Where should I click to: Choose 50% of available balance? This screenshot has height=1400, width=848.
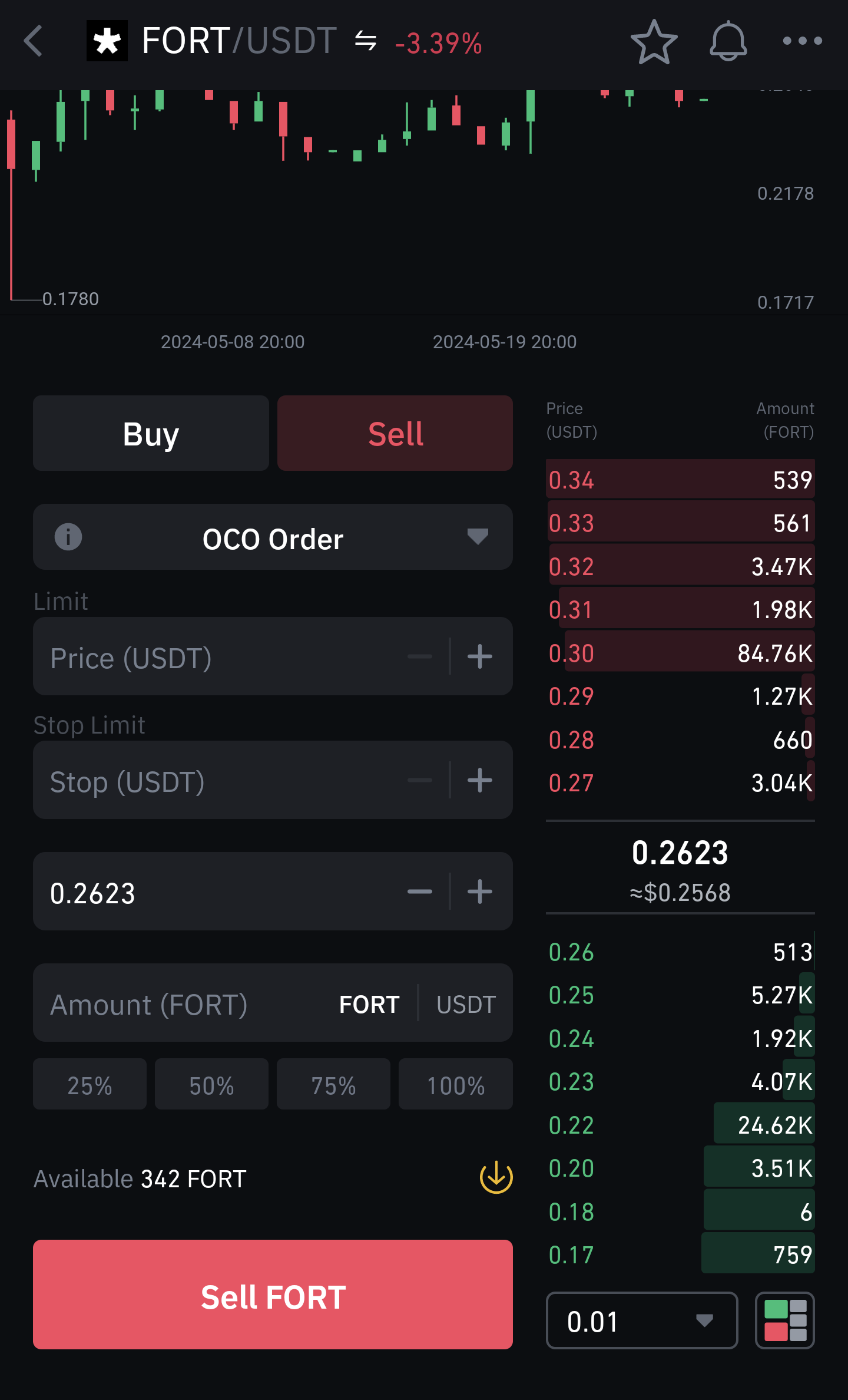pyautogui.click(x=211, y=1085)
